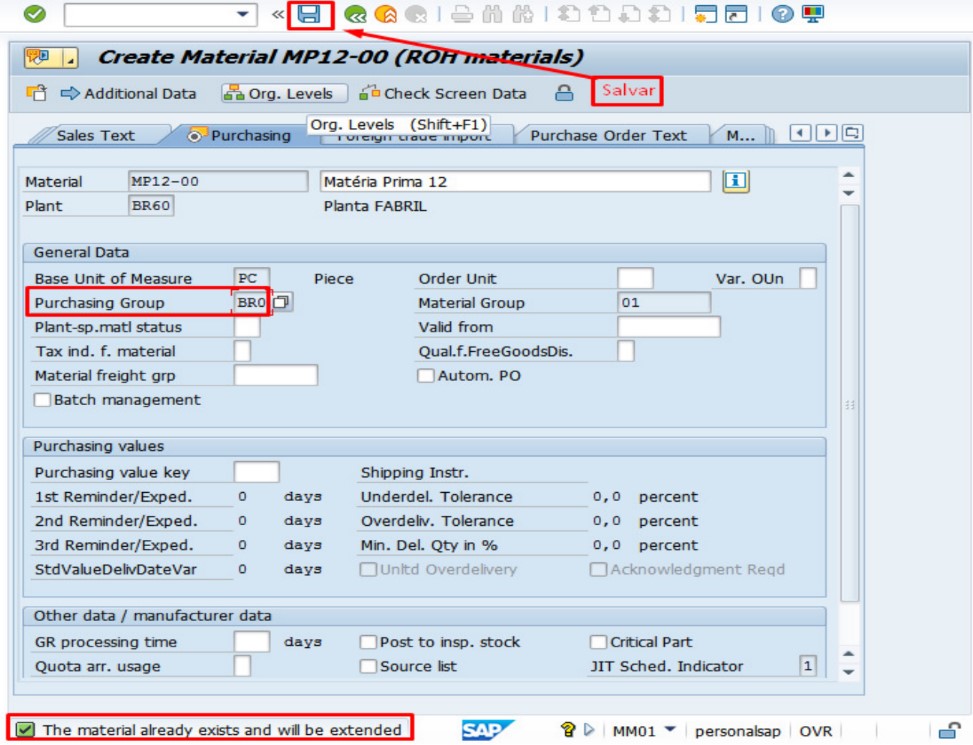This screenshot has width=973, height=745.
Task: Click the Find Next binoculars icon
Action: (523, 14)
